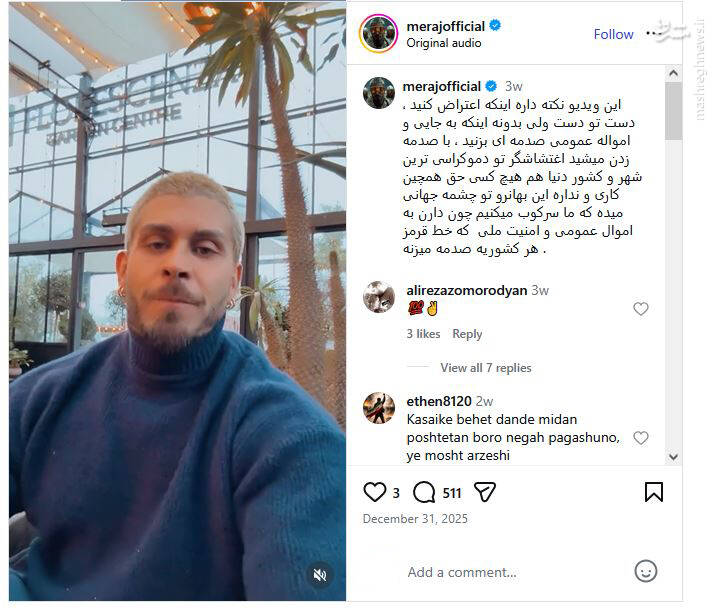Open ethen8120's profile picture
This screenshot has height=609, width=724.
[x=379, y=408]
